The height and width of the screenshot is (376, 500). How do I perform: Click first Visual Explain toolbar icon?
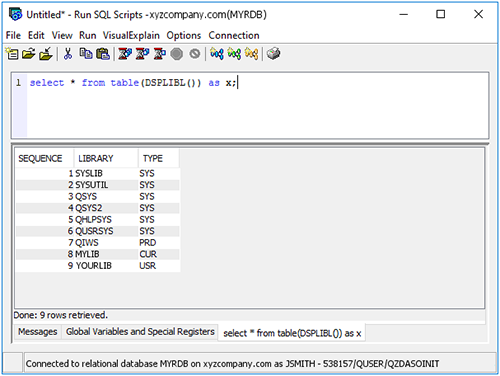pyautogui.click(x=217, y=54)
